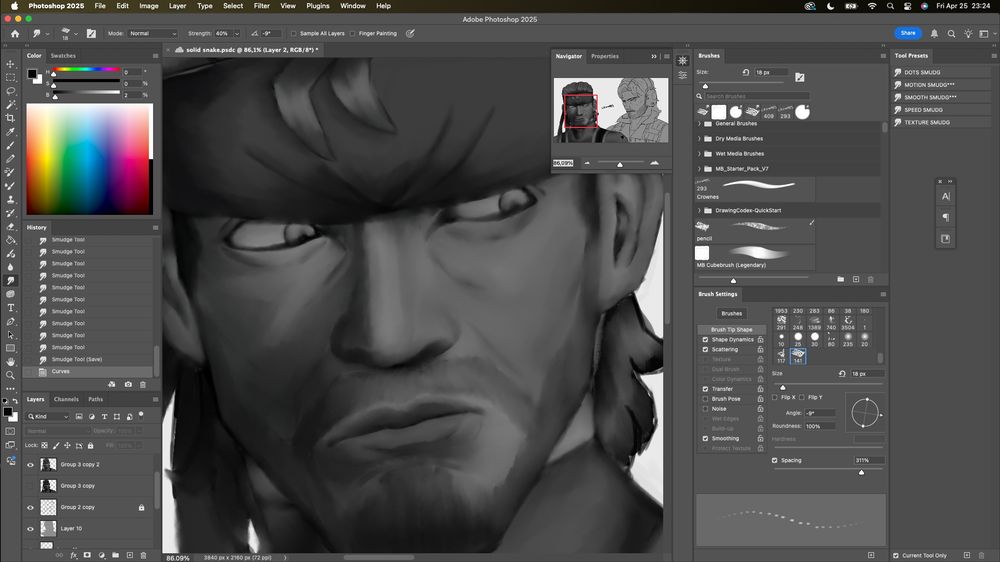Lock all with padlock icon next to Lock:
The image size is (1000, 562).
[x=91, y=445]
